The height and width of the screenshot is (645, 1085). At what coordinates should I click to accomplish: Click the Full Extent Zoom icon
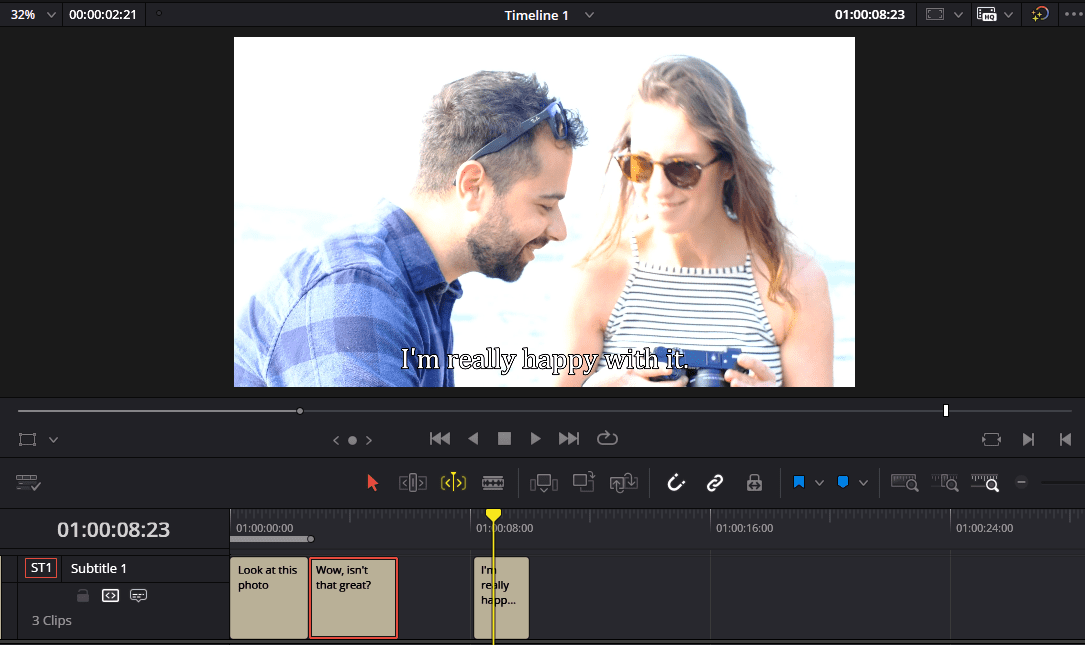[x=905, y=482]
